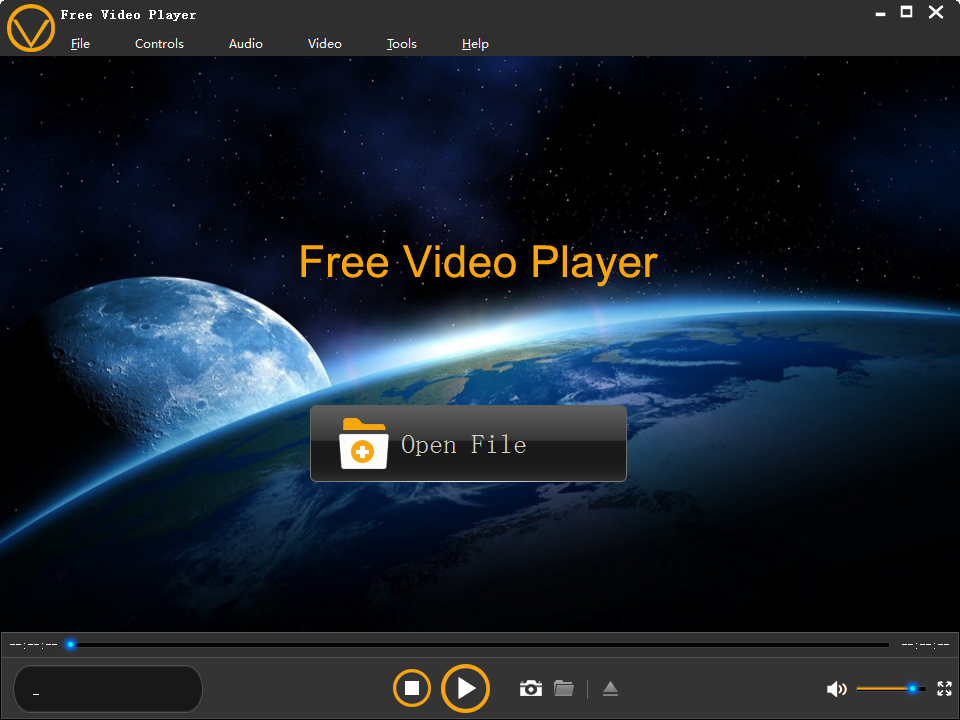
Task: Open the Audio menu dropdown
Action: (x=245, y=44)
